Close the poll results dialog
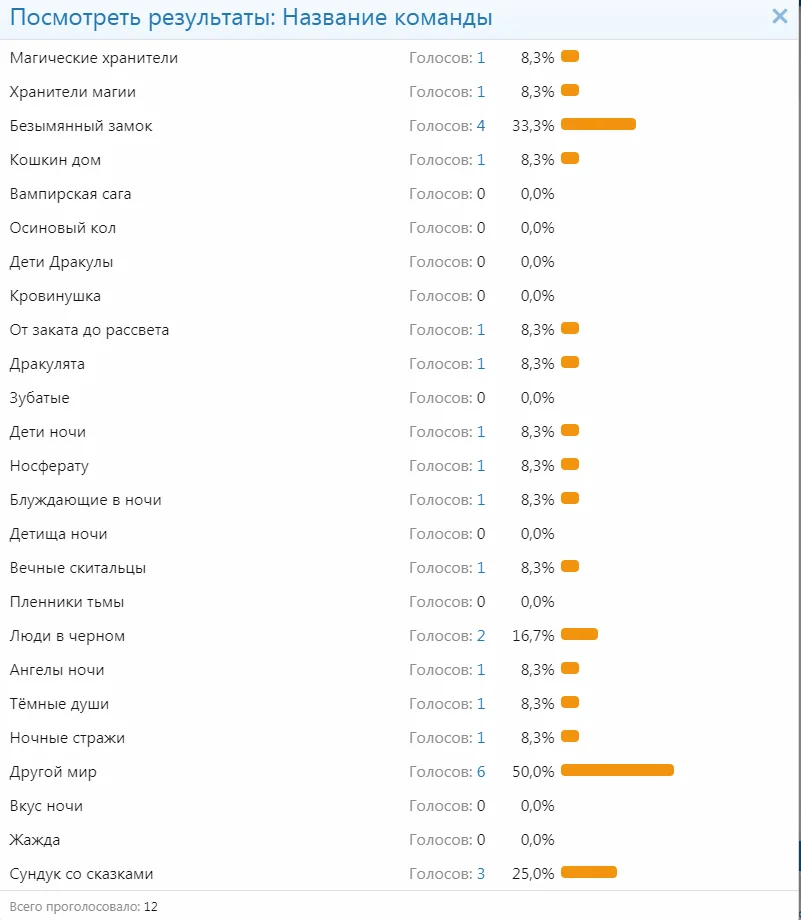The width and height of the screenshot is (801, 920). pyautogui.click(x=780, y=16)
